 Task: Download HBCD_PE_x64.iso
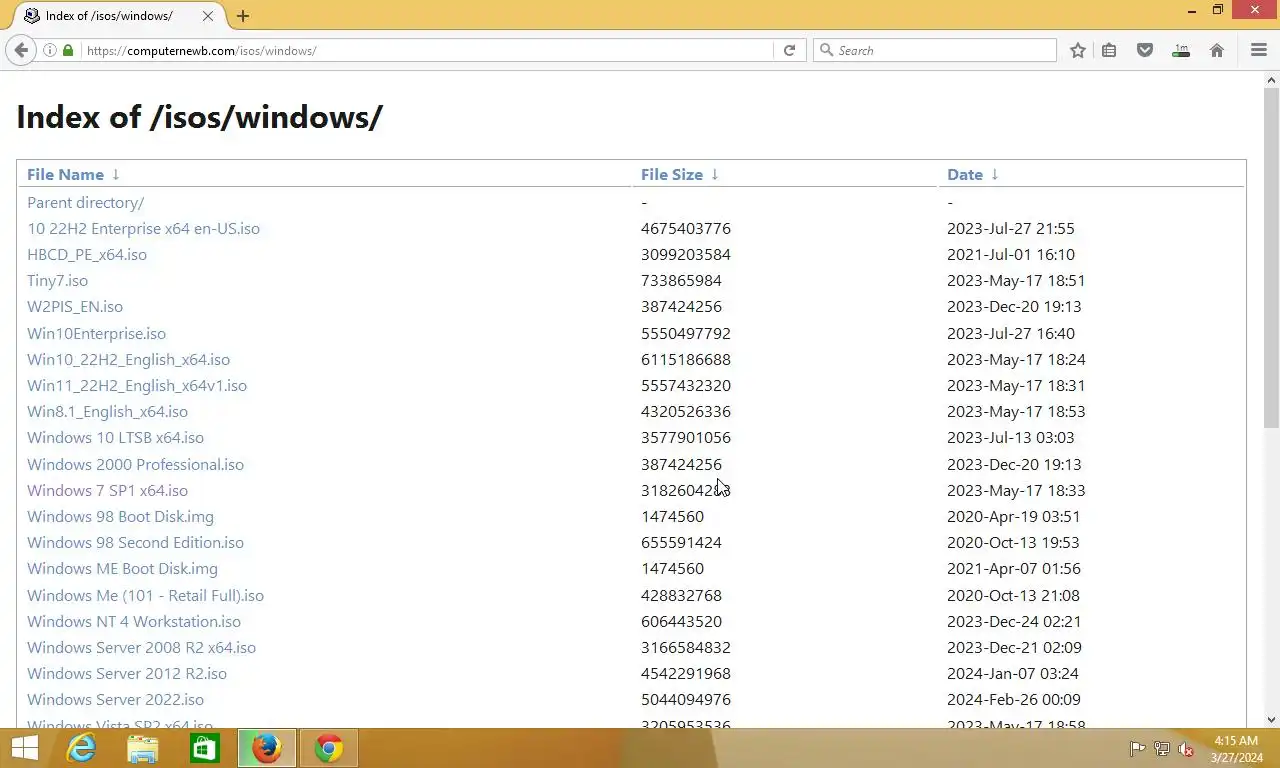coord(87,254)
